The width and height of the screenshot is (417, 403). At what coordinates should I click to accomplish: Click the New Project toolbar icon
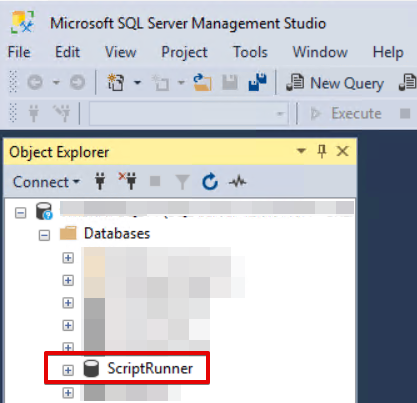click(x=116, y=82)
